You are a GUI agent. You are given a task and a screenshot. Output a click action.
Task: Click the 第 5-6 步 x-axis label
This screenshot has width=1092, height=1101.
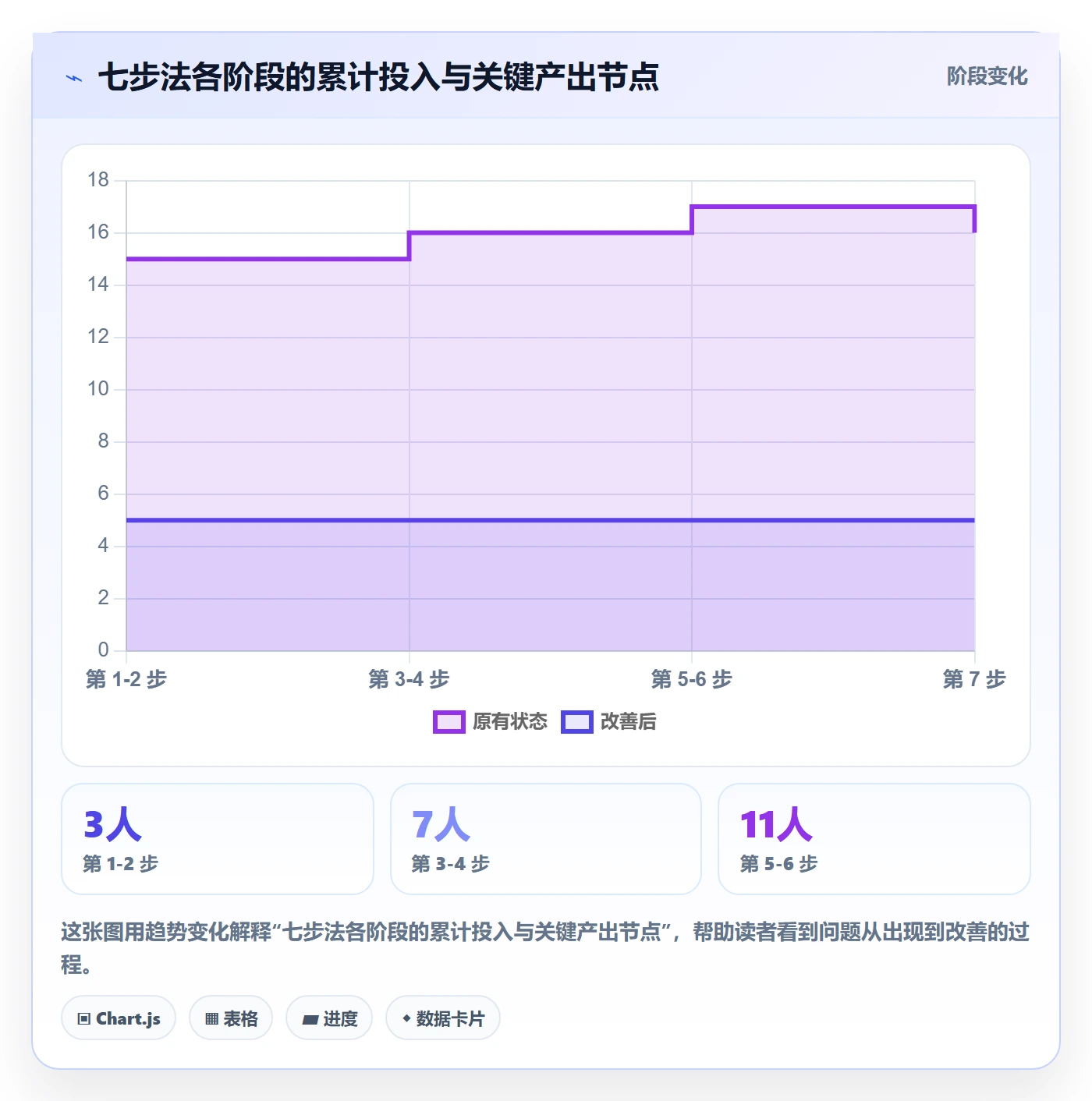pyautogui.click(x=692, y=679)
